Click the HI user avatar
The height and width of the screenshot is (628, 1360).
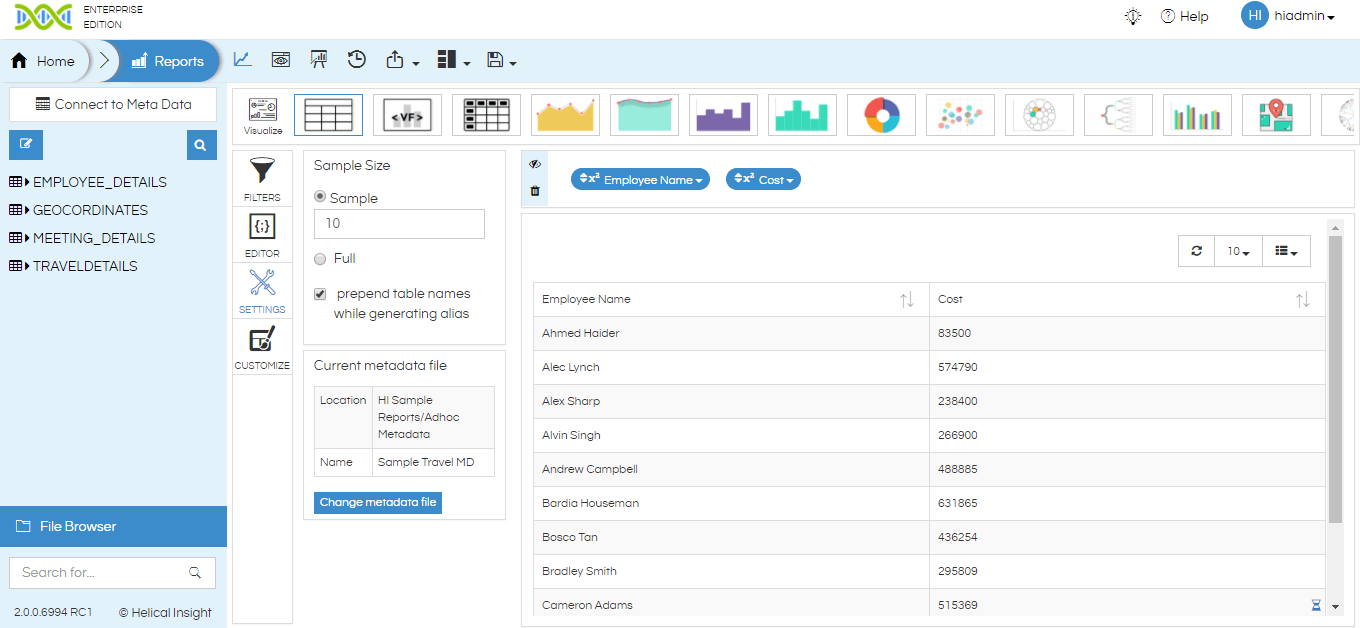[x=1254, y=15]
